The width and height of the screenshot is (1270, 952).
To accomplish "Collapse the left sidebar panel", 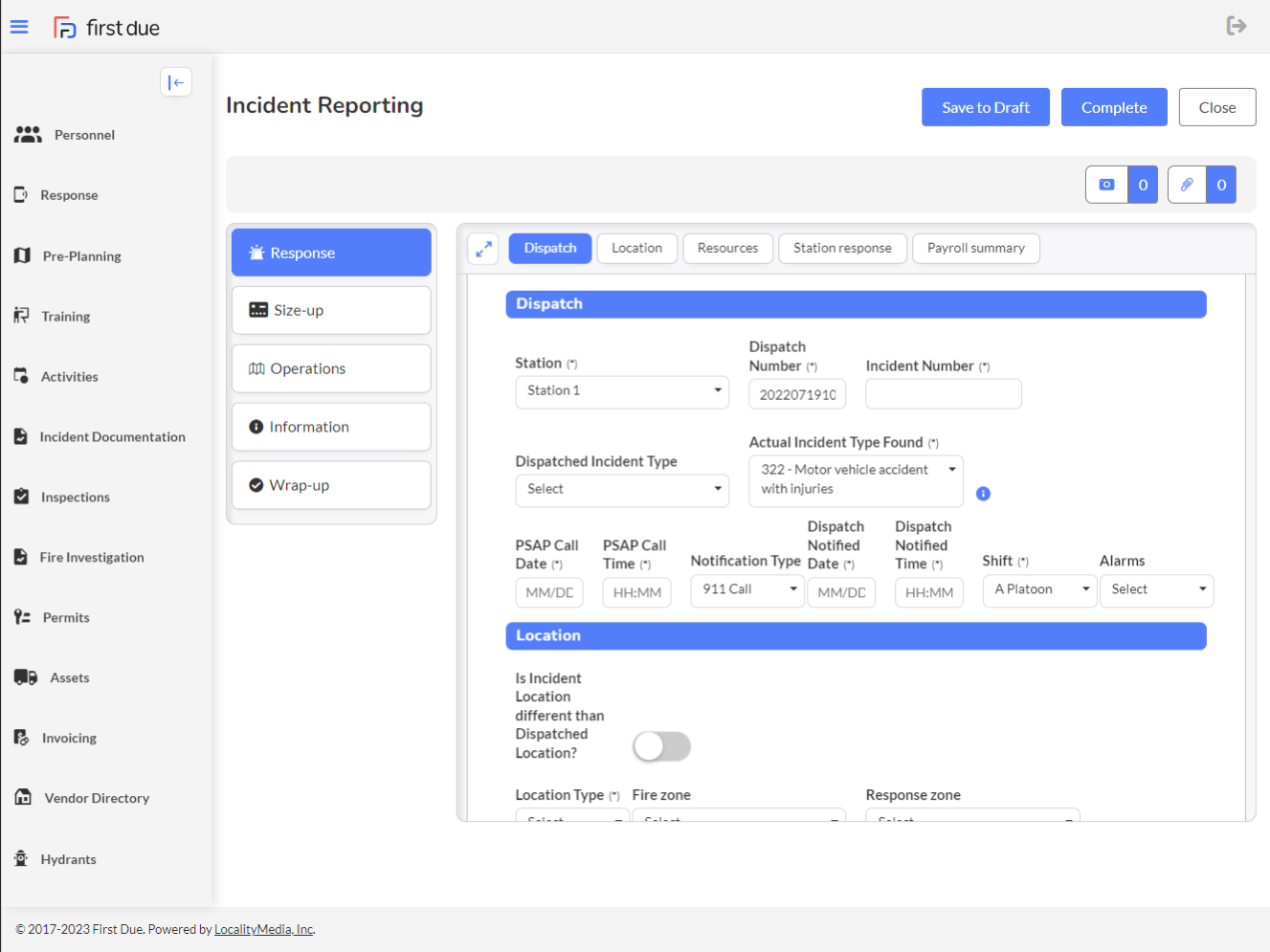I will point(176,82).
